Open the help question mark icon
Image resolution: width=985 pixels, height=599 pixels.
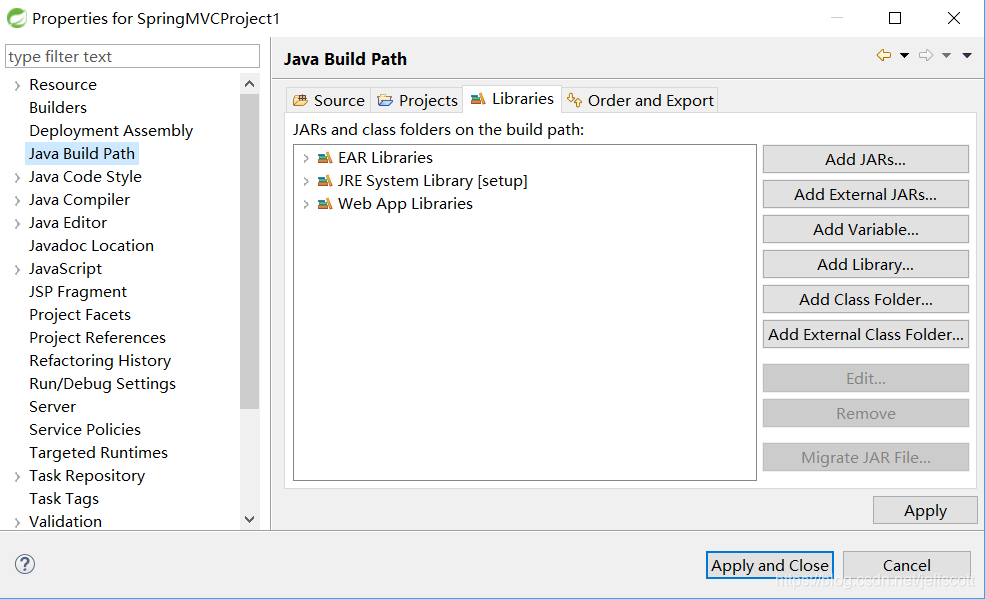click(25, 564)
